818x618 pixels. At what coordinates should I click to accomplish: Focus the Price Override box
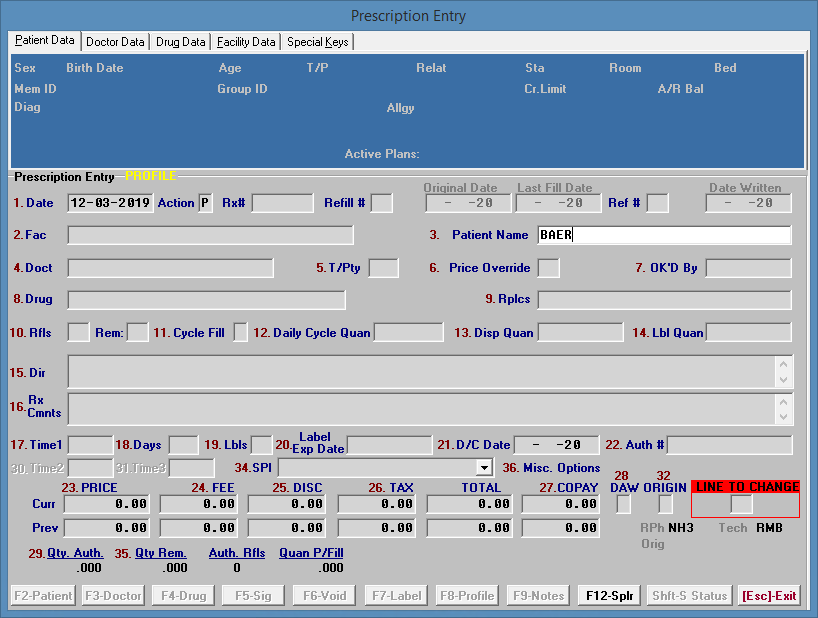point(548,268)
